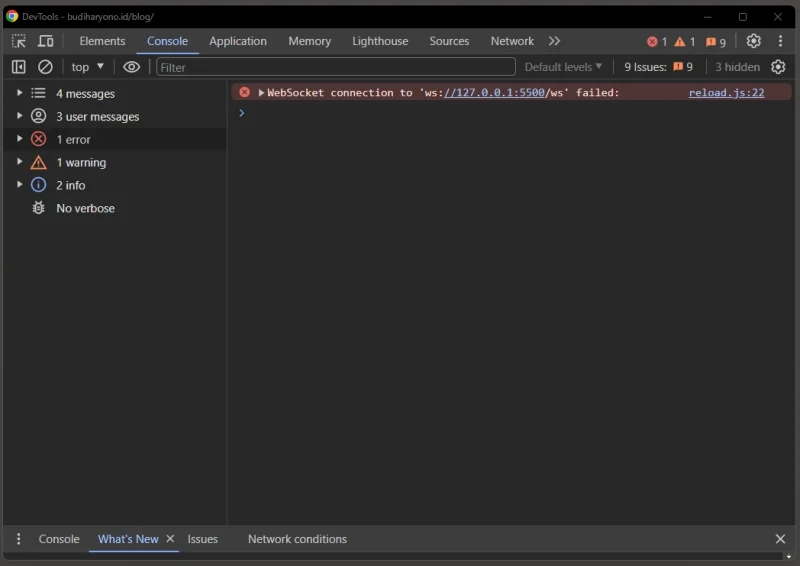Expand the 3 user messages group
This screenshot has width=800, height=566.
click(19, 116)
